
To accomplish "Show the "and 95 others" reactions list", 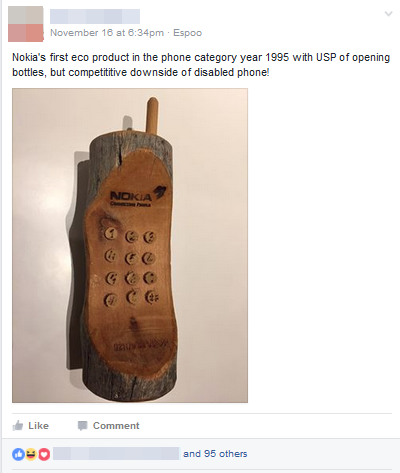I will [x=215, y=454].
